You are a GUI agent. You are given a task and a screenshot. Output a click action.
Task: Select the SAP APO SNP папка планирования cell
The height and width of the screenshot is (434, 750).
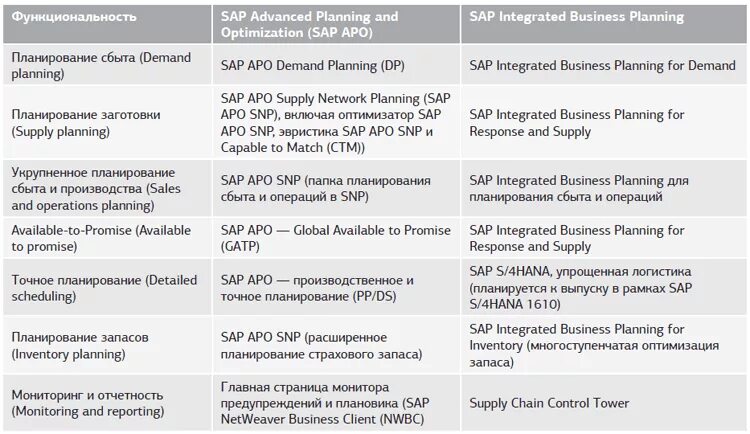336,189
